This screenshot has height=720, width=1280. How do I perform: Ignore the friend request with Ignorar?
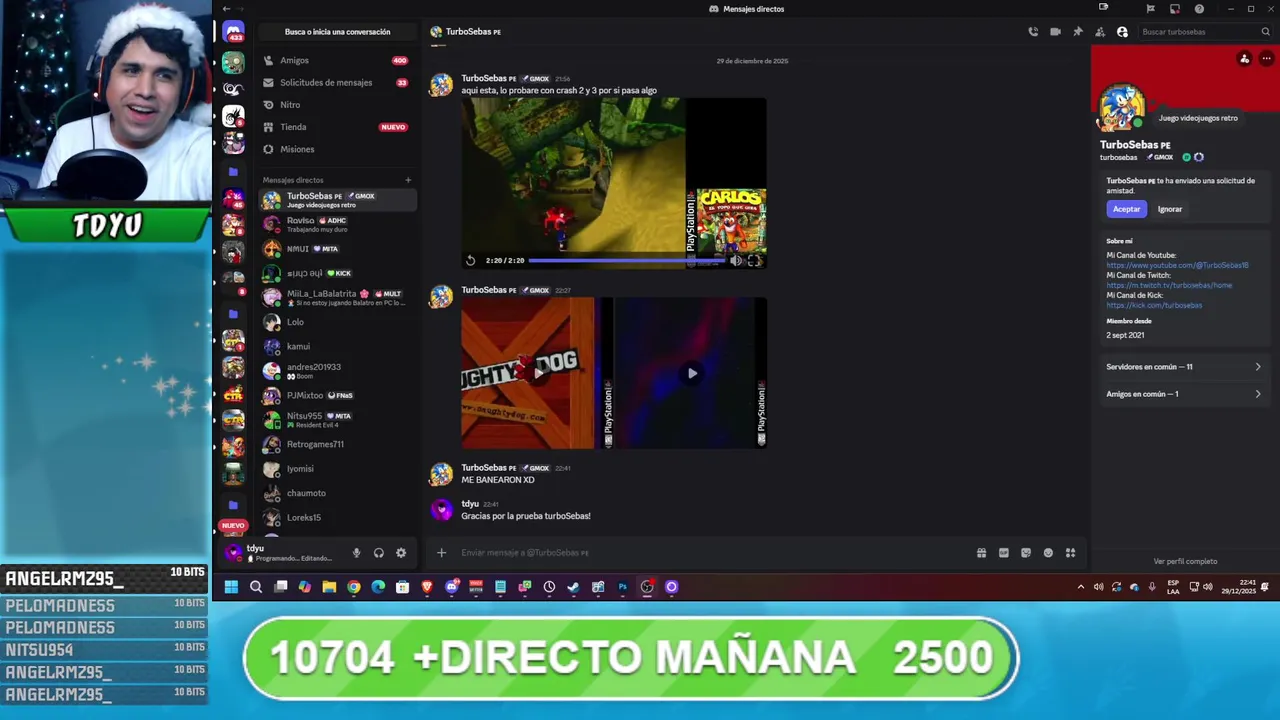pyautogui.click(x=1170, y=209)
